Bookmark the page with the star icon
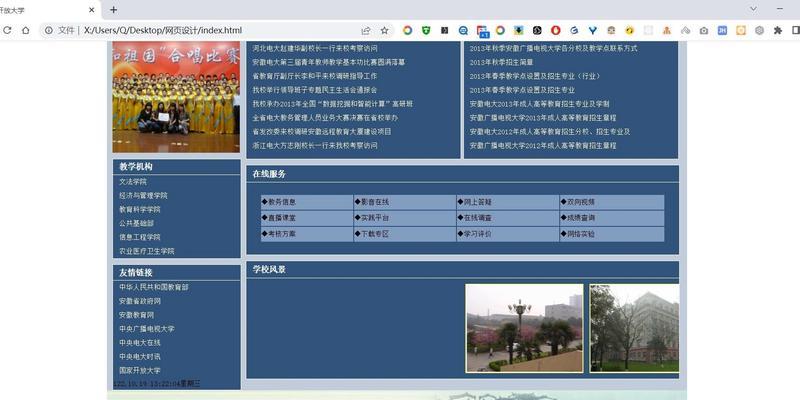The image size is (800, 400). (385, 31)
